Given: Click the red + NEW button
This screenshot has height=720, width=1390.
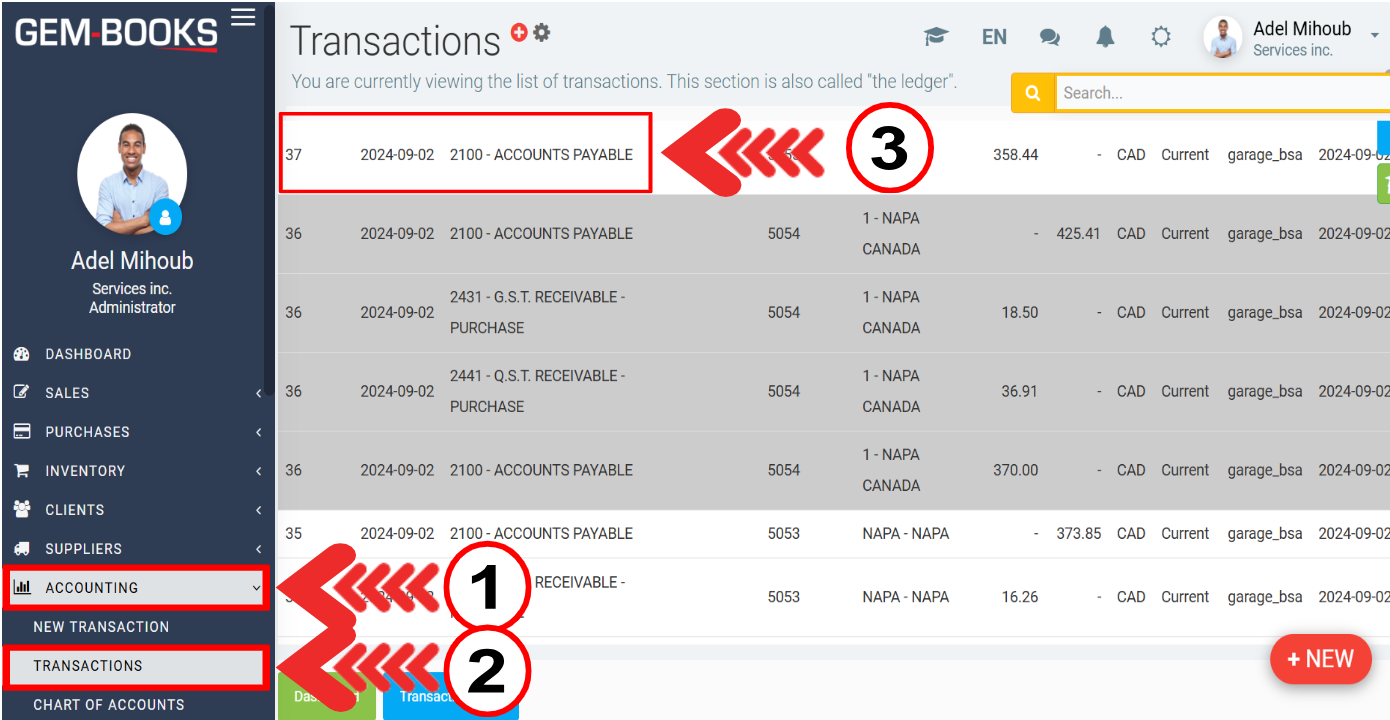Looking at the screenshot, I should pos(1320,659).
